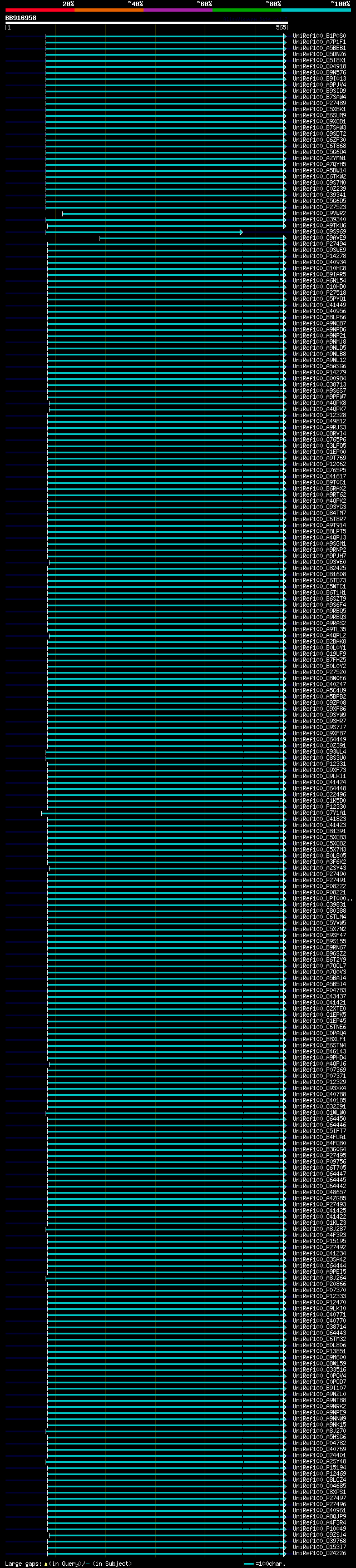Click the UniRef100_P12331 label
Image resolution: width=356 pixels, height=1568 pixels.
[319, 764]
